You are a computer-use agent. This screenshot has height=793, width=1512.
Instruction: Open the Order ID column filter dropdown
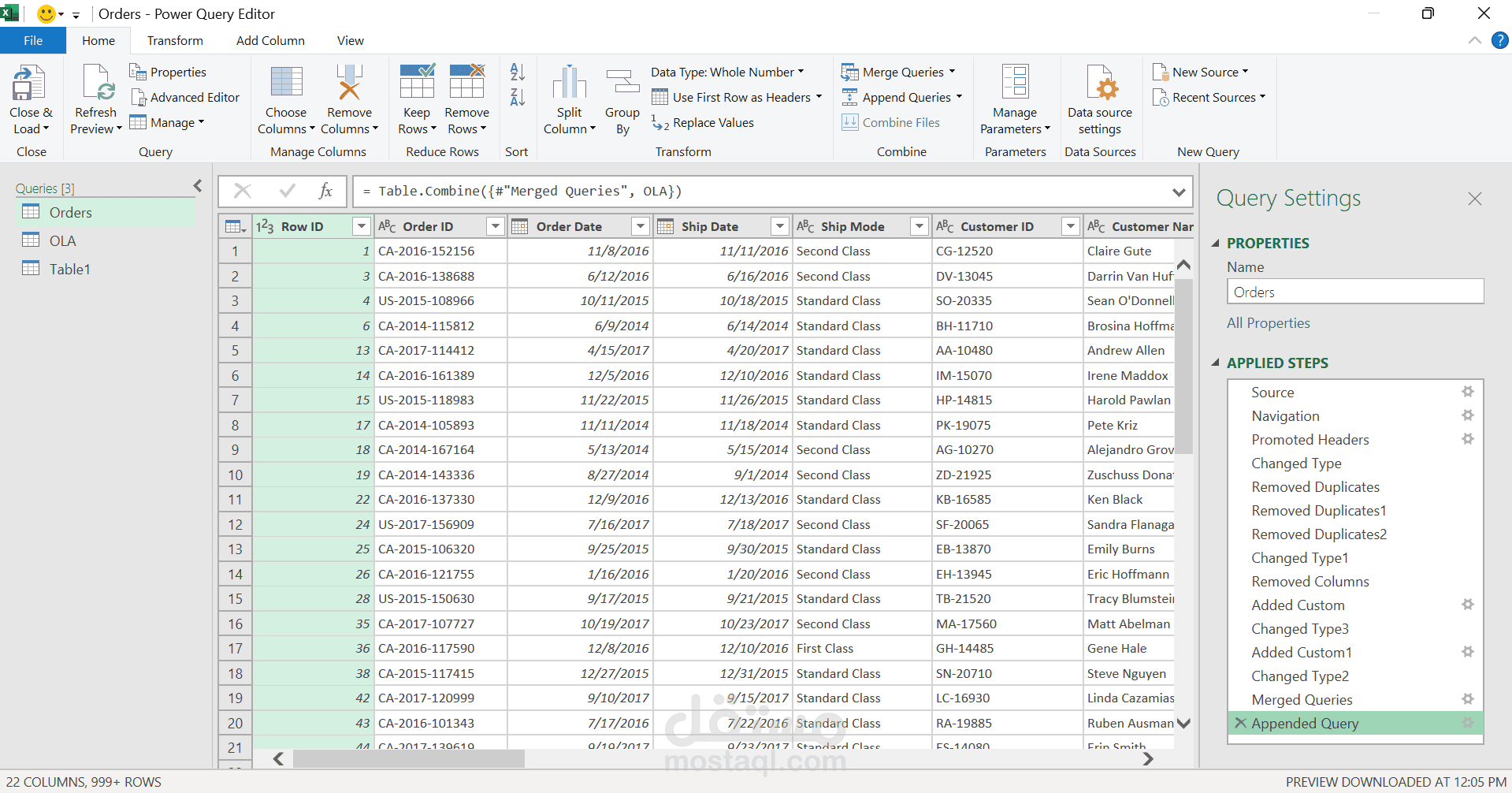(x=495, y=227)
